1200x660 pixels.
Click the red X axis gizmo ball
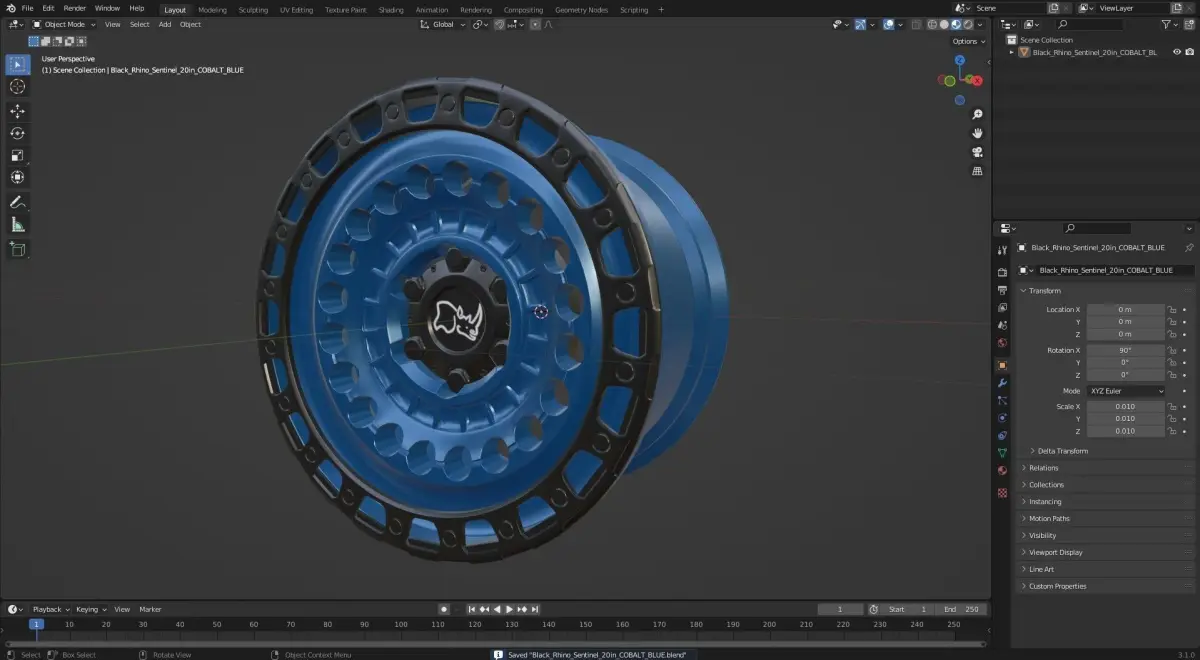(x=977, y=80)
